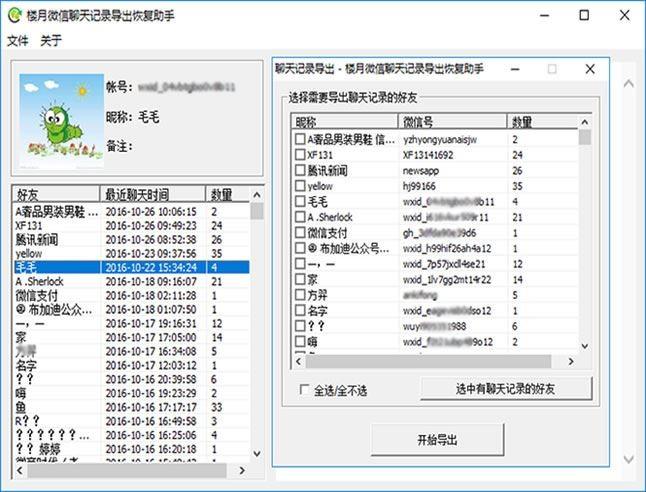This screenshot has height=492, width=646.
Task: Toggle the 全选/全不选 checkbox
Action: [x=304, y=389]
